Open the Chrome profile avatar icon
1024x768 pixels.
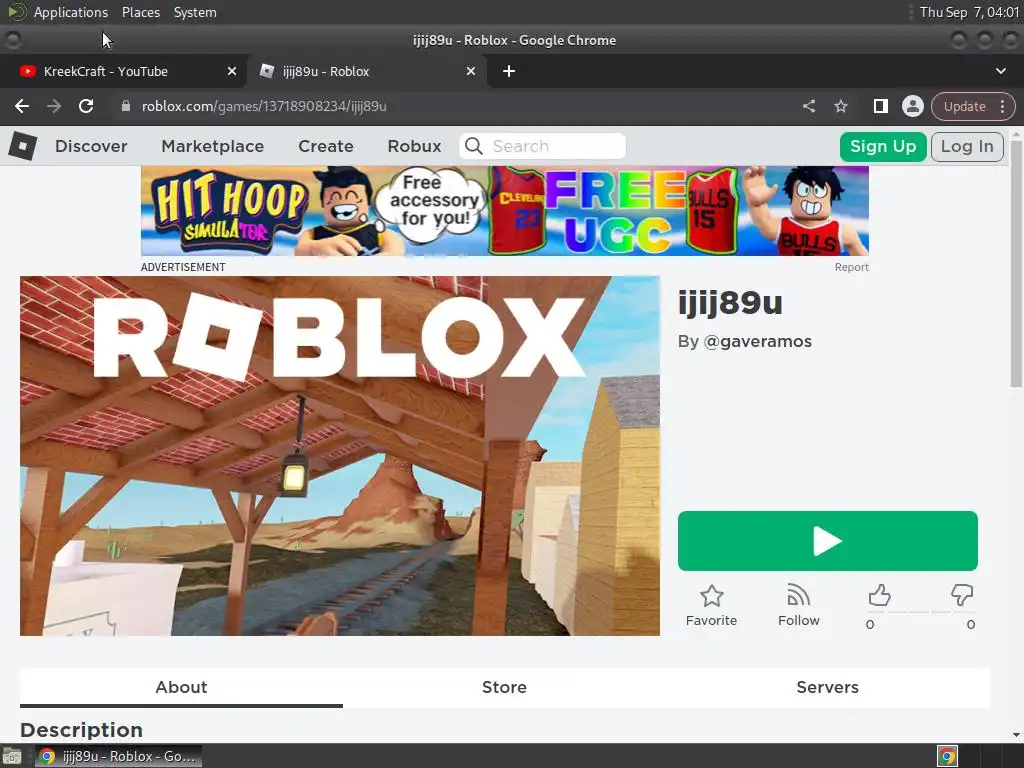[x=912, y=106]
